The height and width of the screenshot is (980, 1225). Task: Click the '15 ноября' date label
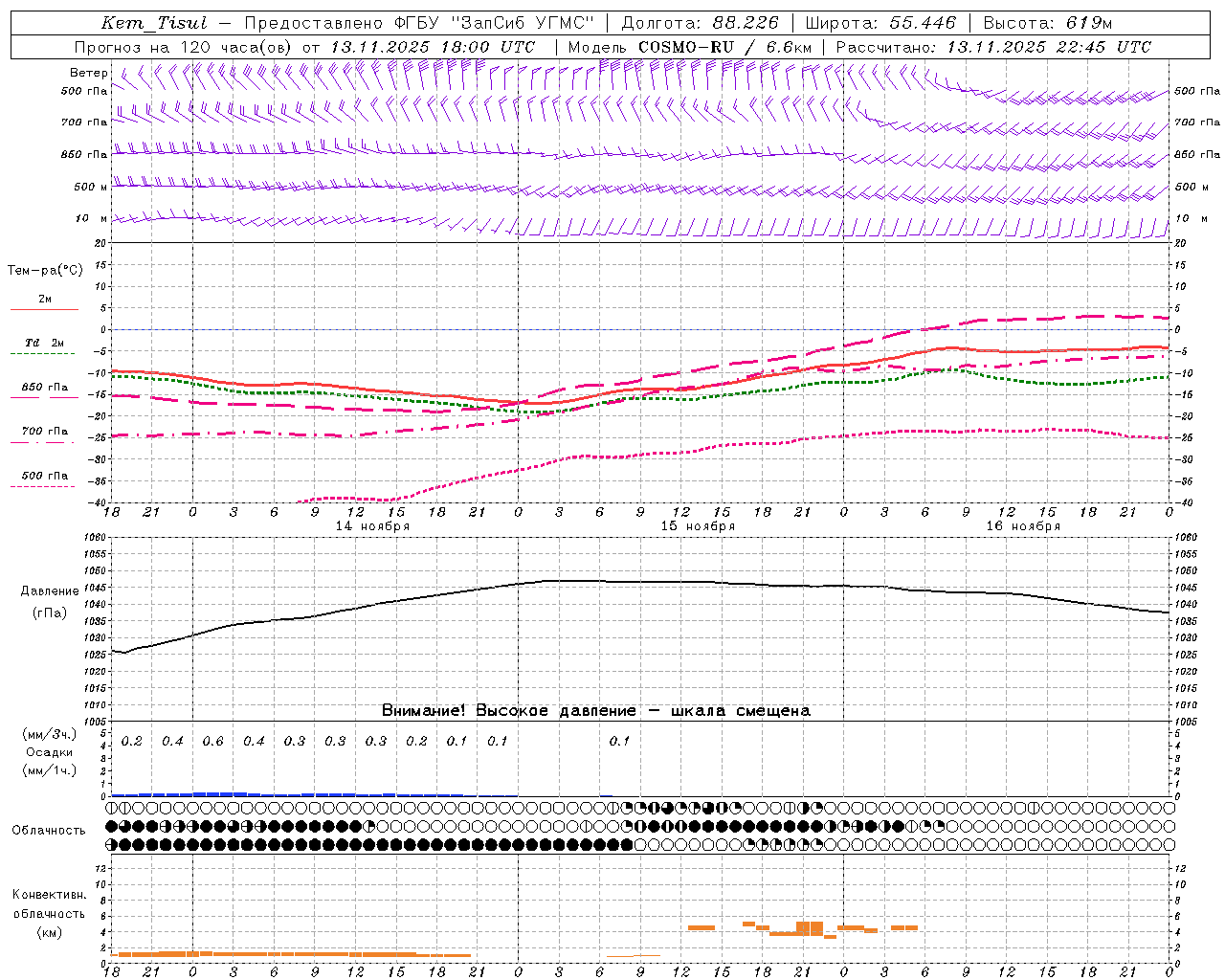(698, 526)
